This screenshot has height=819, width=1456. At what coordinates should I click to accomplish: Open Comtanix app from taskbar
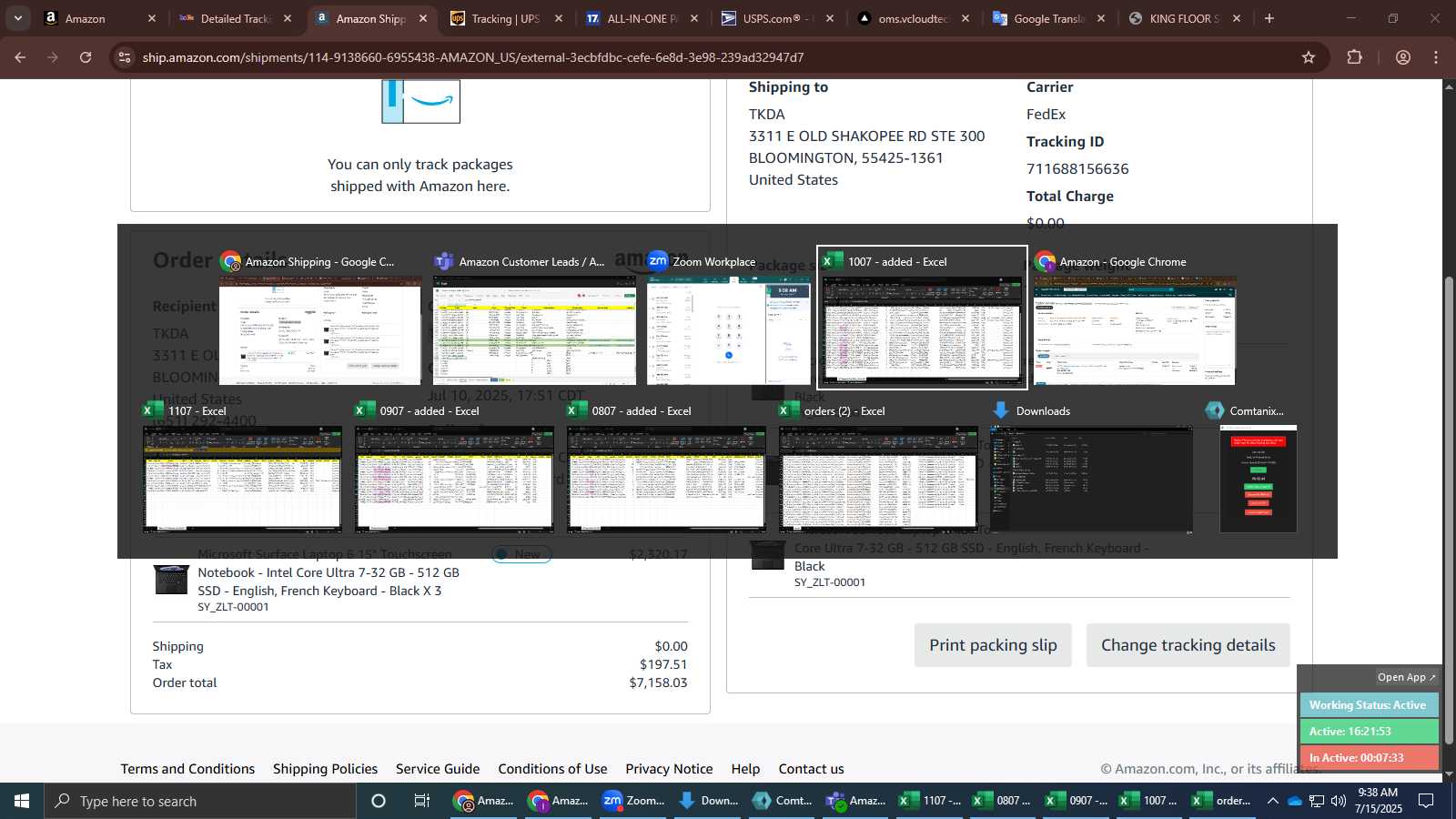click(x=784, y=801)
